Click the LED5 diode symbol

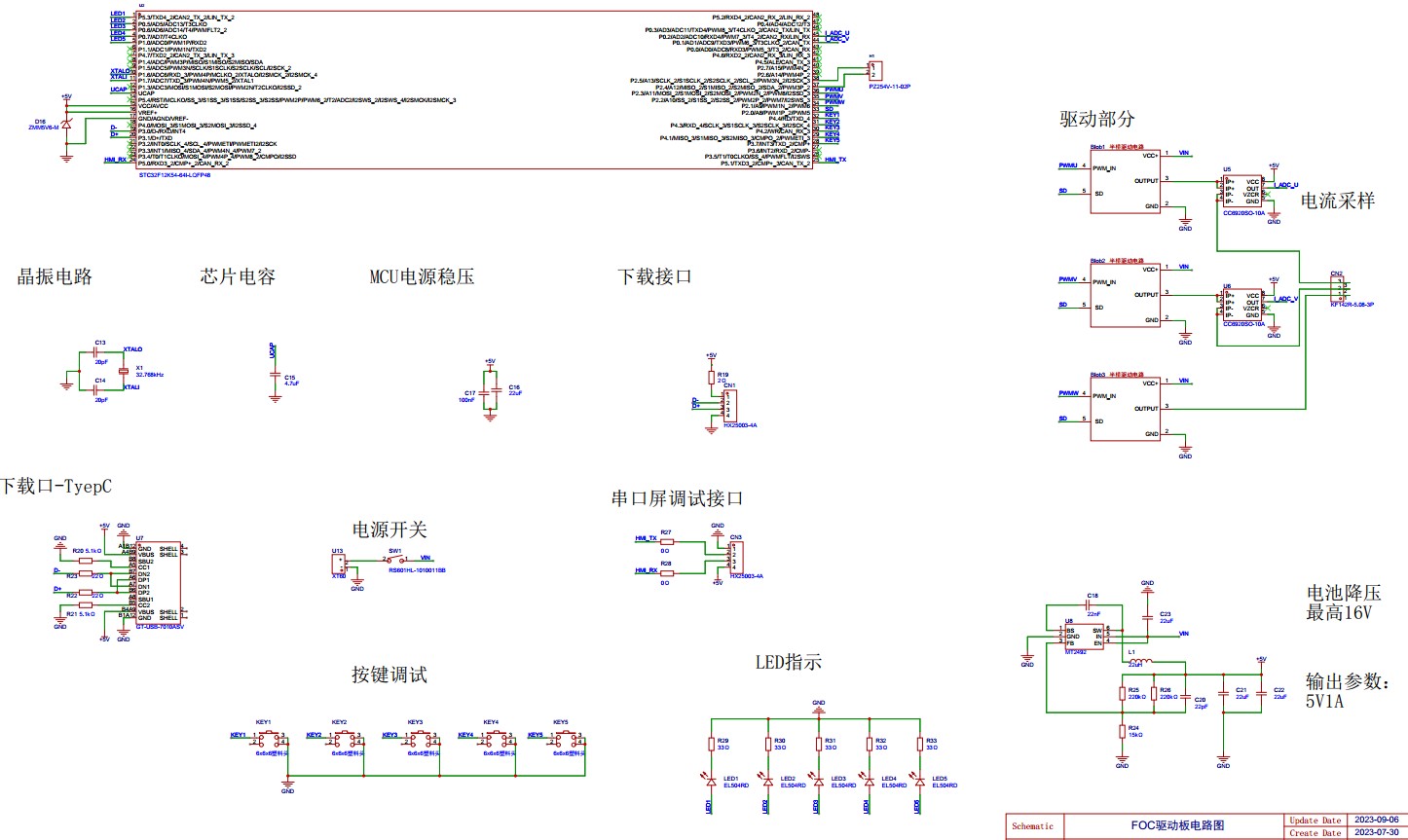click(x=919, y=780)
